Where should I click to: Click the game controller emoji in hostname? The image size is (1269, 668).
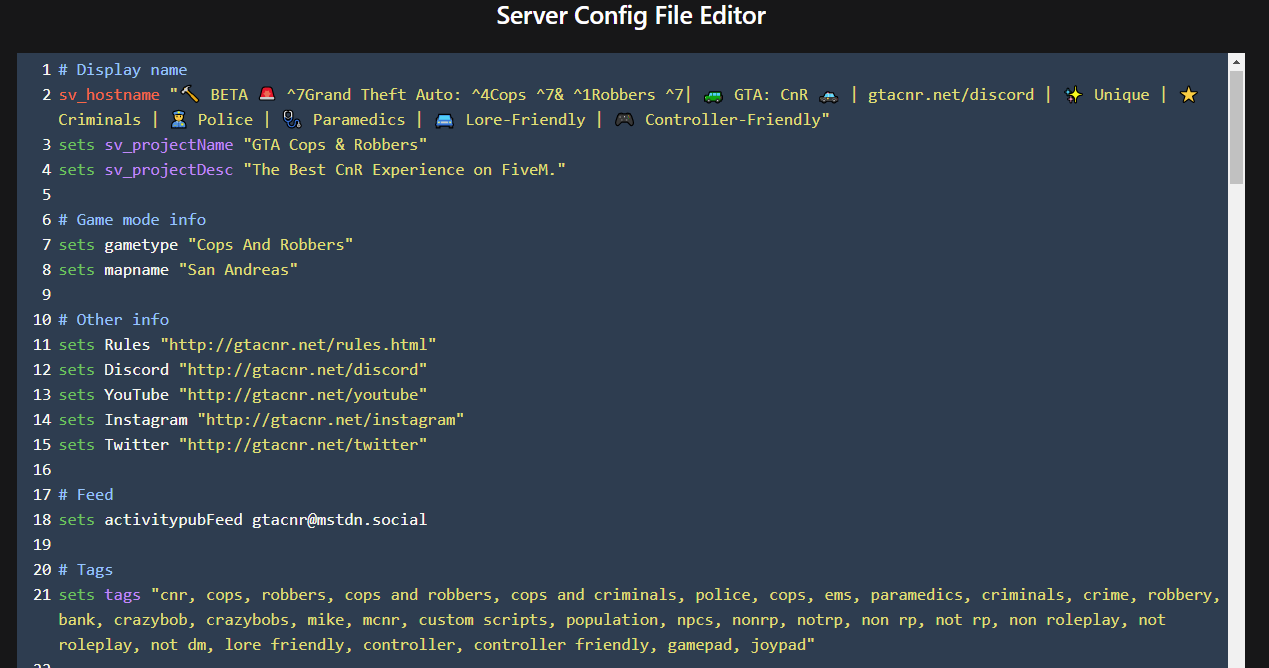tap(624, 120)
